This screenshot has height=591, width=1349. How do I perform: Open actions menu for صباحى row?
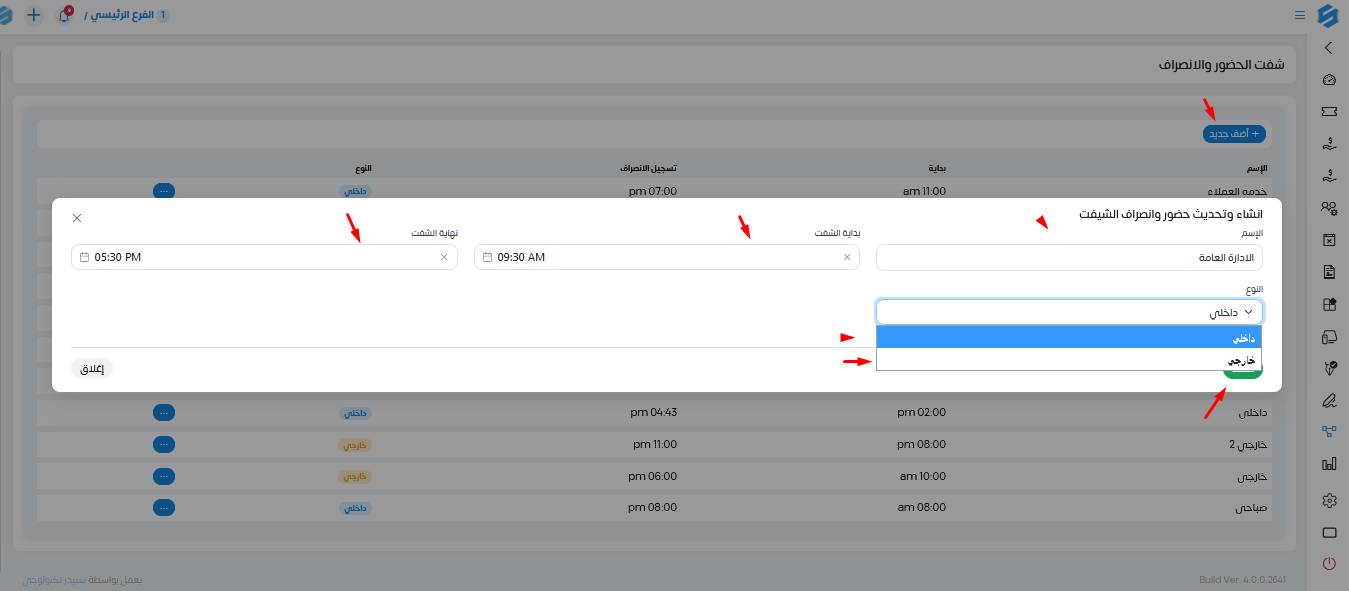point(164,507)
